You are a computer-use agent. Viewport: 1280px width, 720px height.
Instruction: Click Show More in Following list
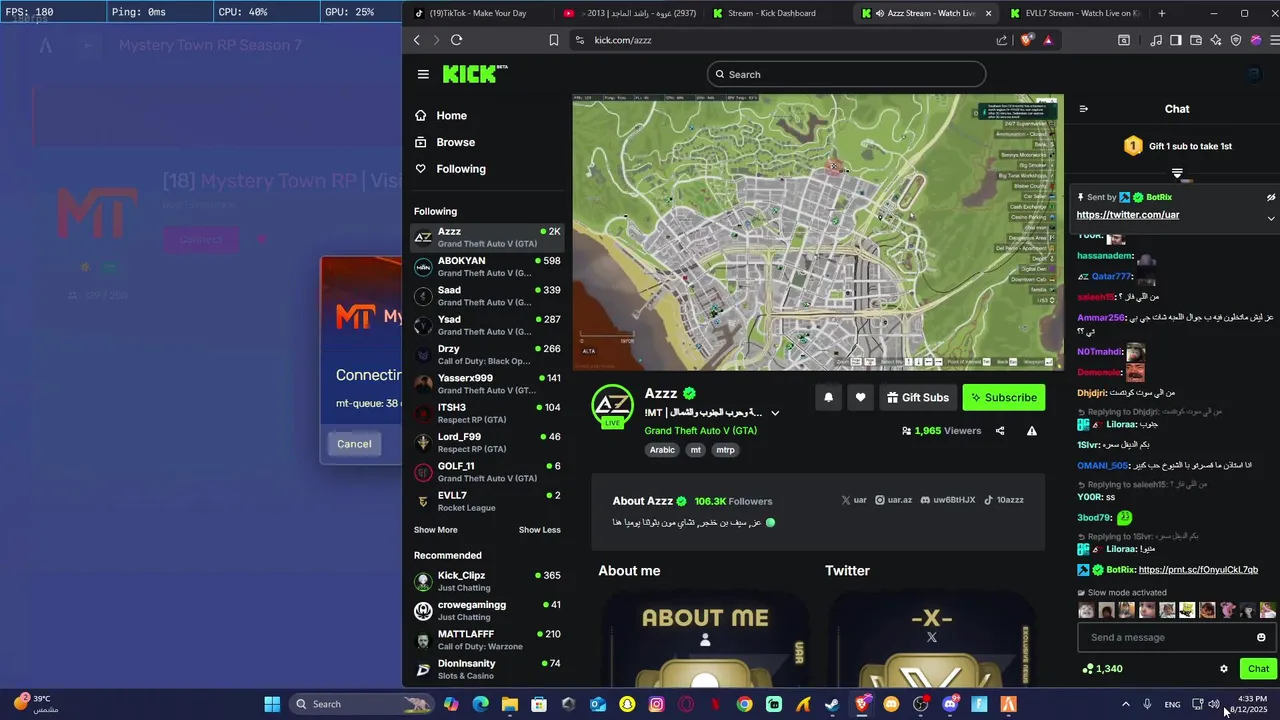click(435, 530)
